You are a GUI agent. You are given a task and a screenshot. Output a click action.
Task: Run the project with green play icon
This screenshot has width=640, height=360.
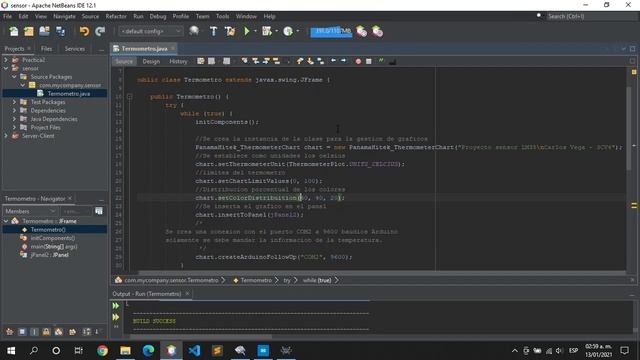[247, 31]
